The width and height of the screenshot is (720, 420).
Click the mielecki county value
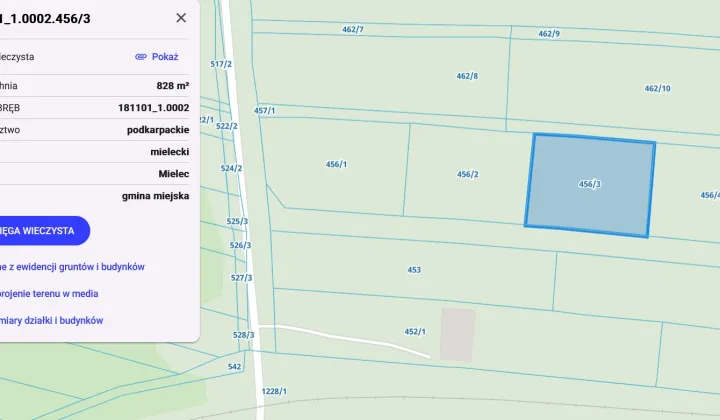click(x=169, y=152)
